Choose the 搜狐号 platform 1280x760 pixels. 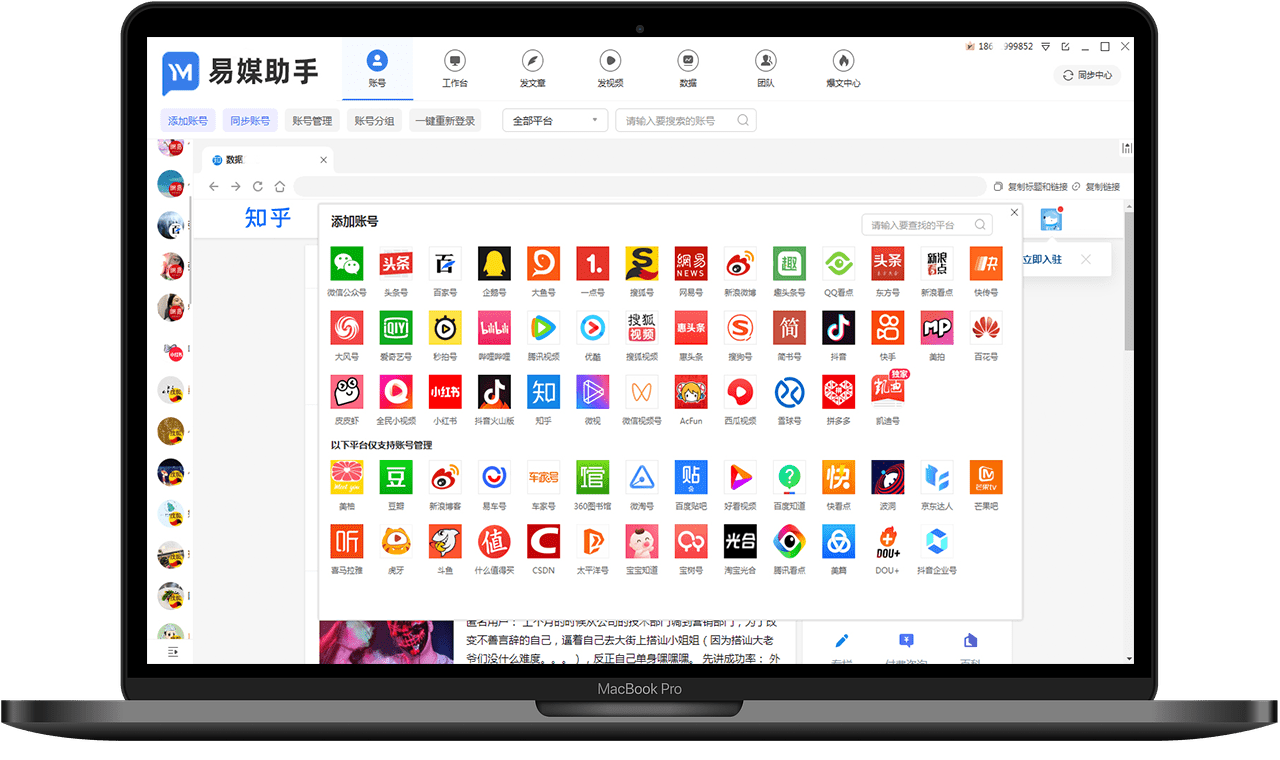point(642,264)
